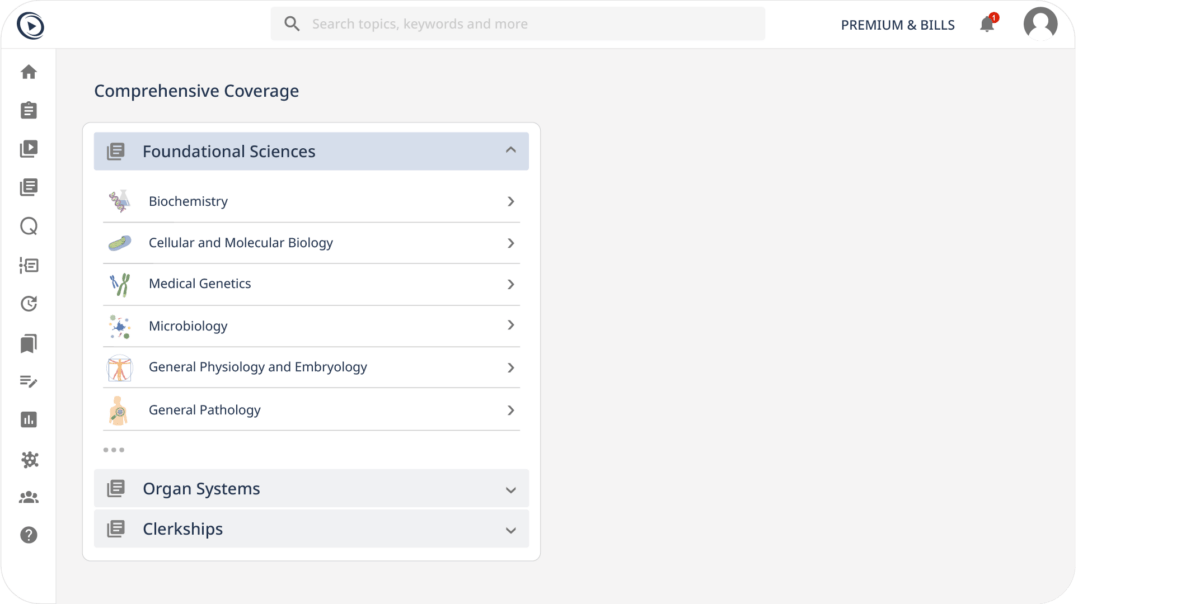This screenshot has width=1200, height=604.
Task: Open the community group icon in sidebar
Action: point(28,497)
